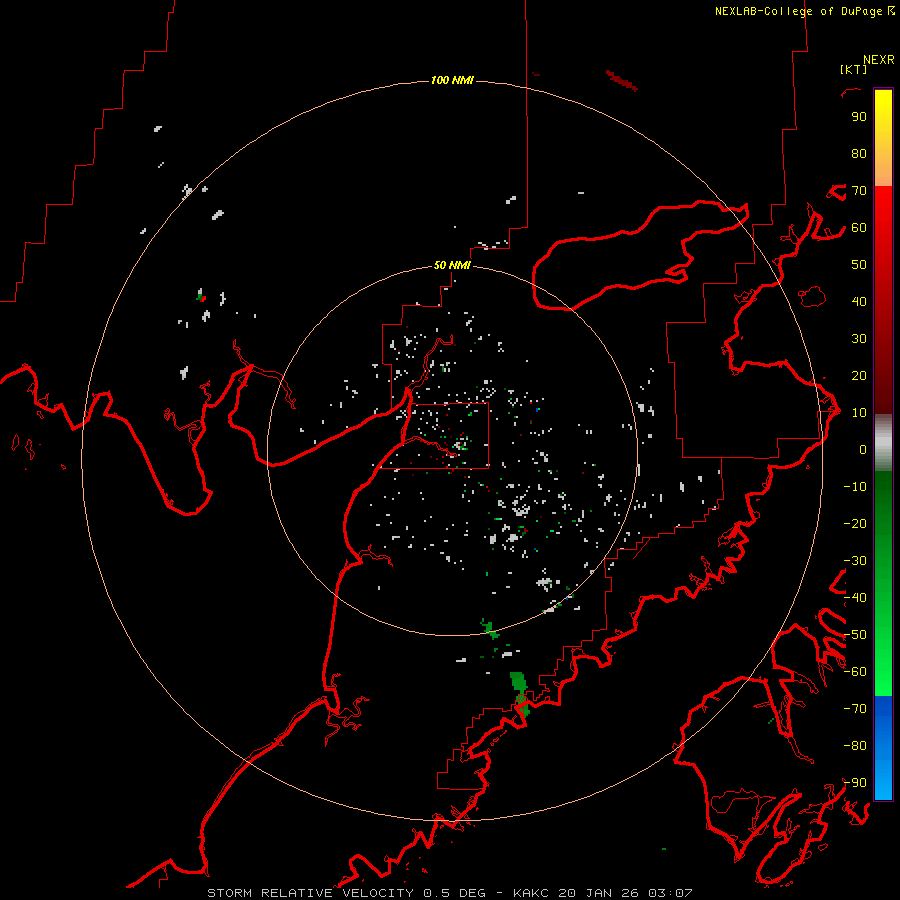
Task: Select the -40 value on velocity scale
Action: coord(855,598)
